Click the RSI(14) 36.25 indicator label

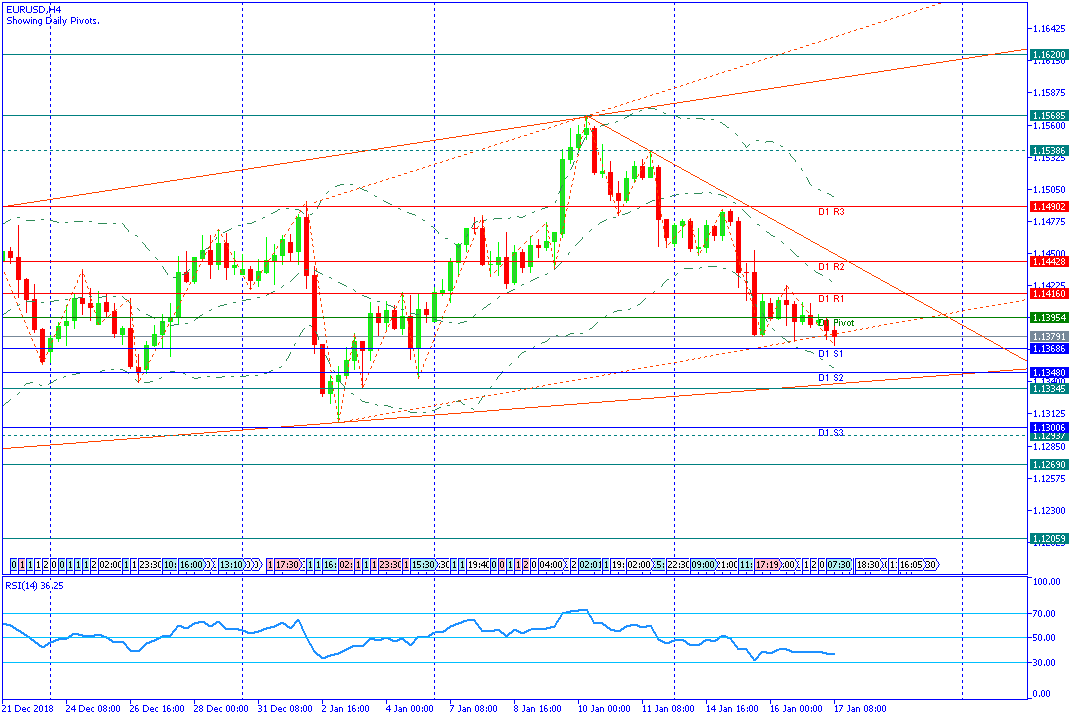coord(34,586)
